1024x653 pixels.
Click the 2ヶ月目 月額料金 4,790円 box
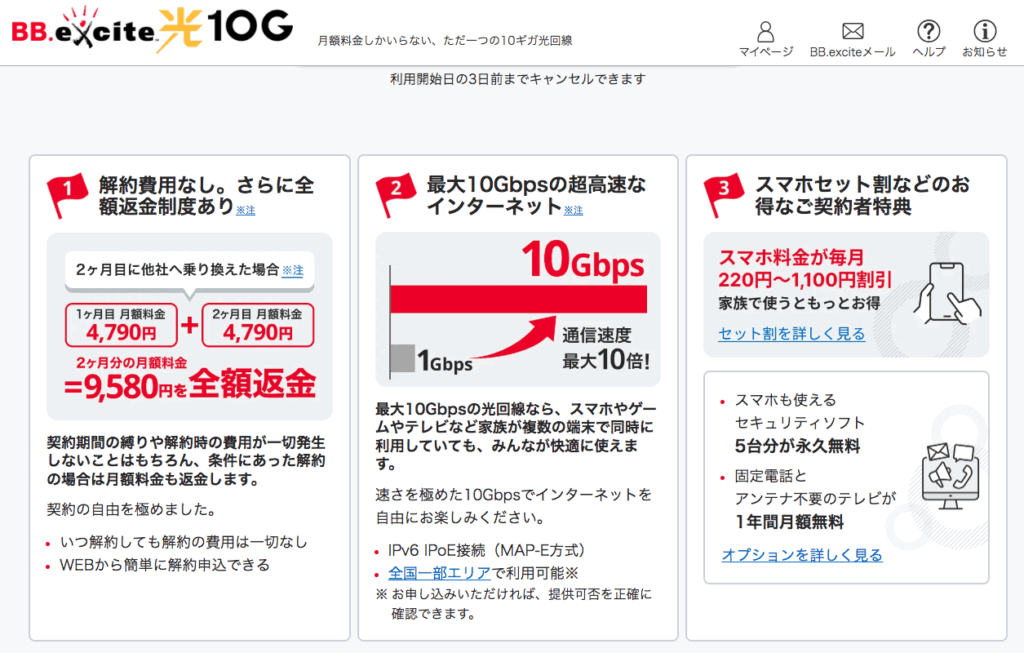coord(258,325)
